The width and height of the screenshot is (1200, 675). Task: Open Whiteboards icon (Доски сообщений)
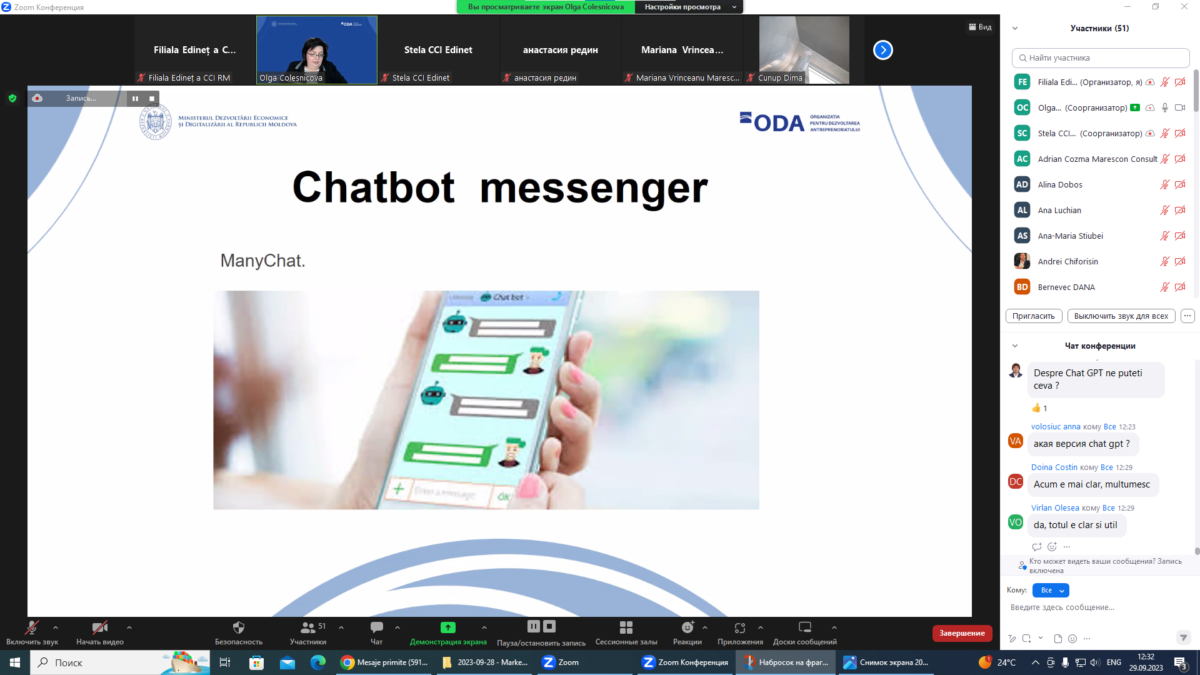pyautogui.click(x=804, y=627)
